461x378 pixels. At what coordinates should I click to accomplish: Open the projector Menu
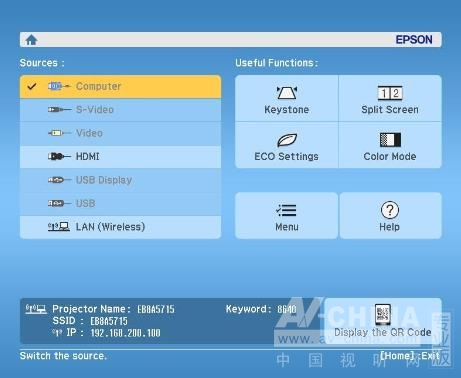pos(287,216)
